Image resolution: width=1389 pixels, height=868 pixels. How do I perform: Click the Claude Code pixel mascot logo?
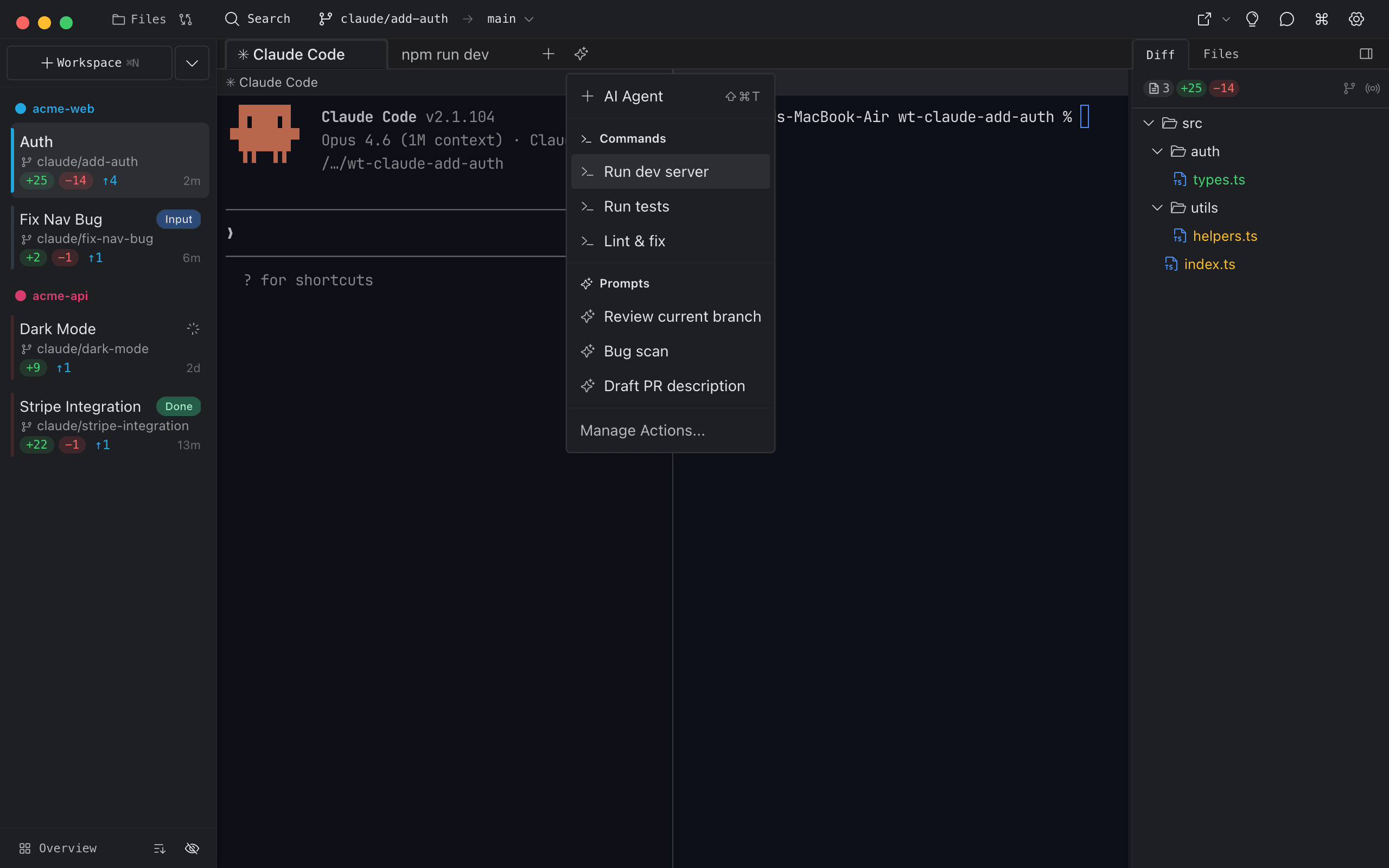tap(265, 134)
